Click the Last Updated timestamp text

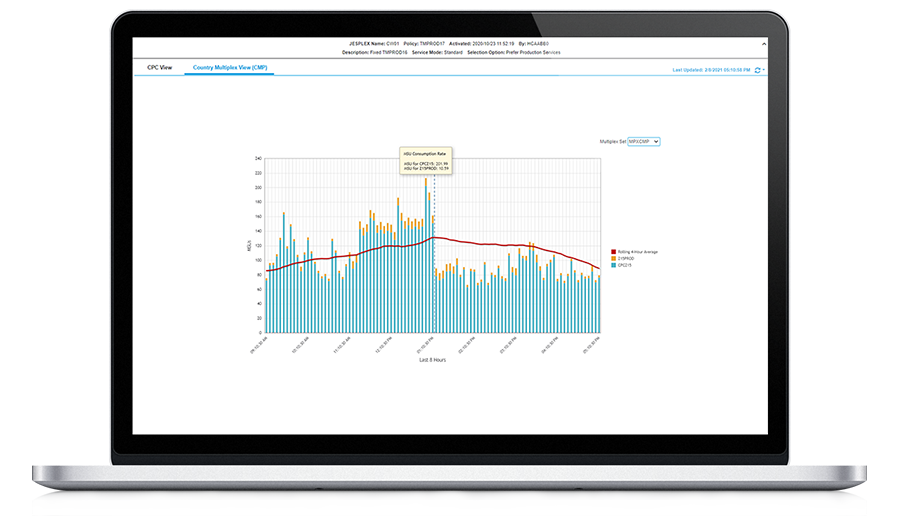(x=714, y=70)
